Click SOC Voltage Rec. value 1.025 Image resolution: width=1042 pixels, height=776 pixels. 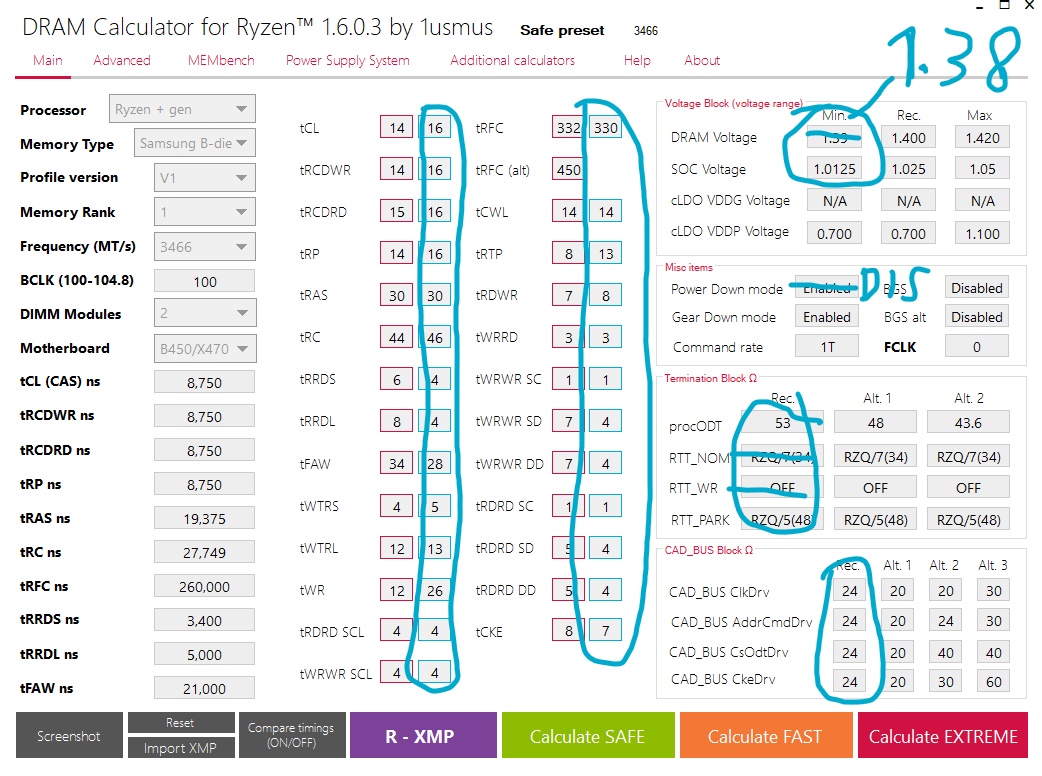pos(908,169)
